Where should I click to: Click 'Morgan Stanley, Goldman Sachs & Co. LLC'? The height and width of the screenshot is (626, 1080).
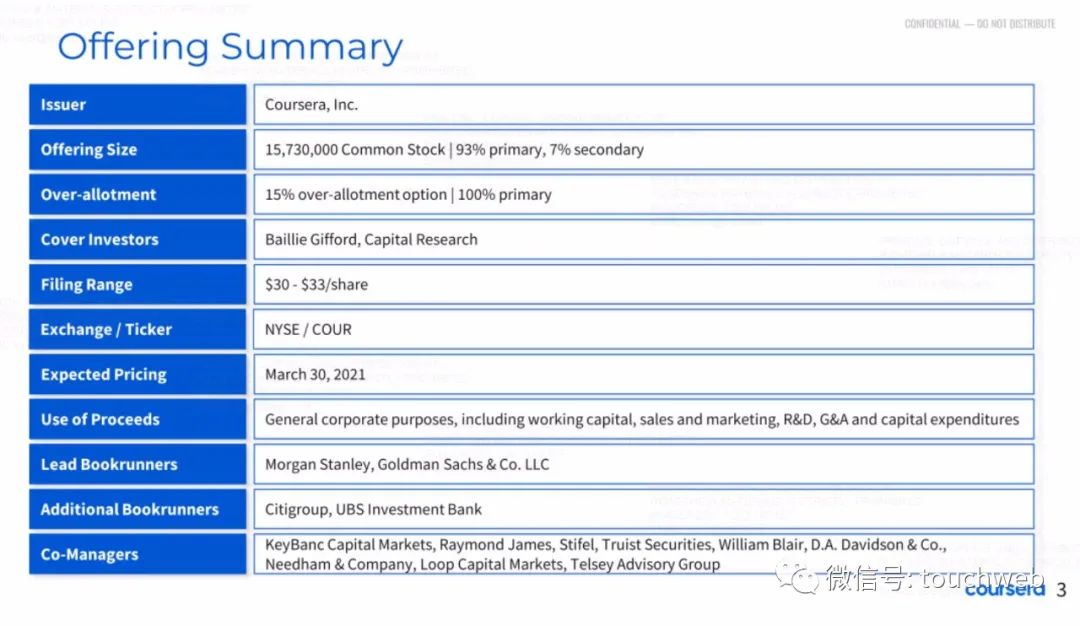[407, 464]
